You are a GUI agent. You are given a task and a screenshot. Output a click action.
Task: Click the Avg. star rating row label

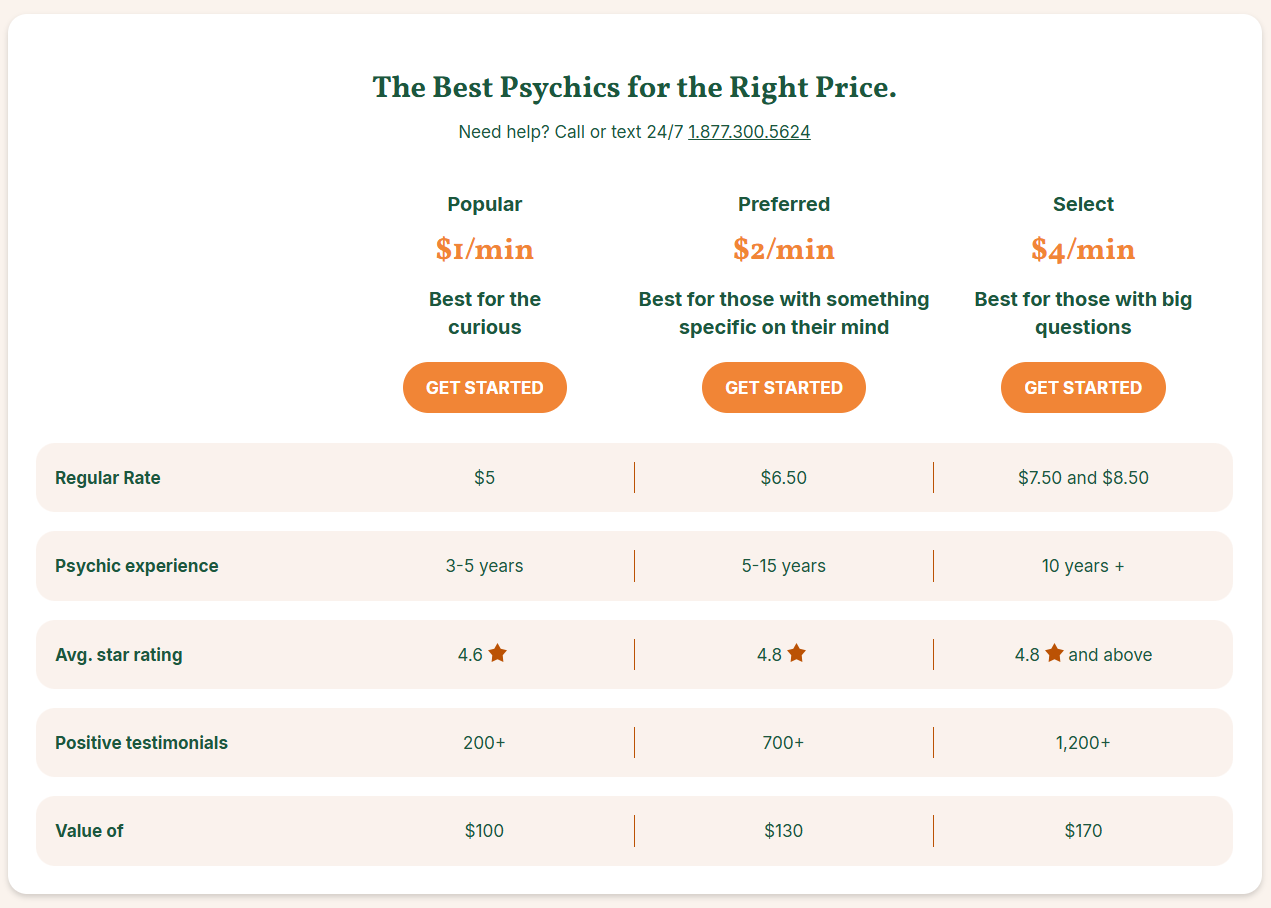tap(119, 655)
